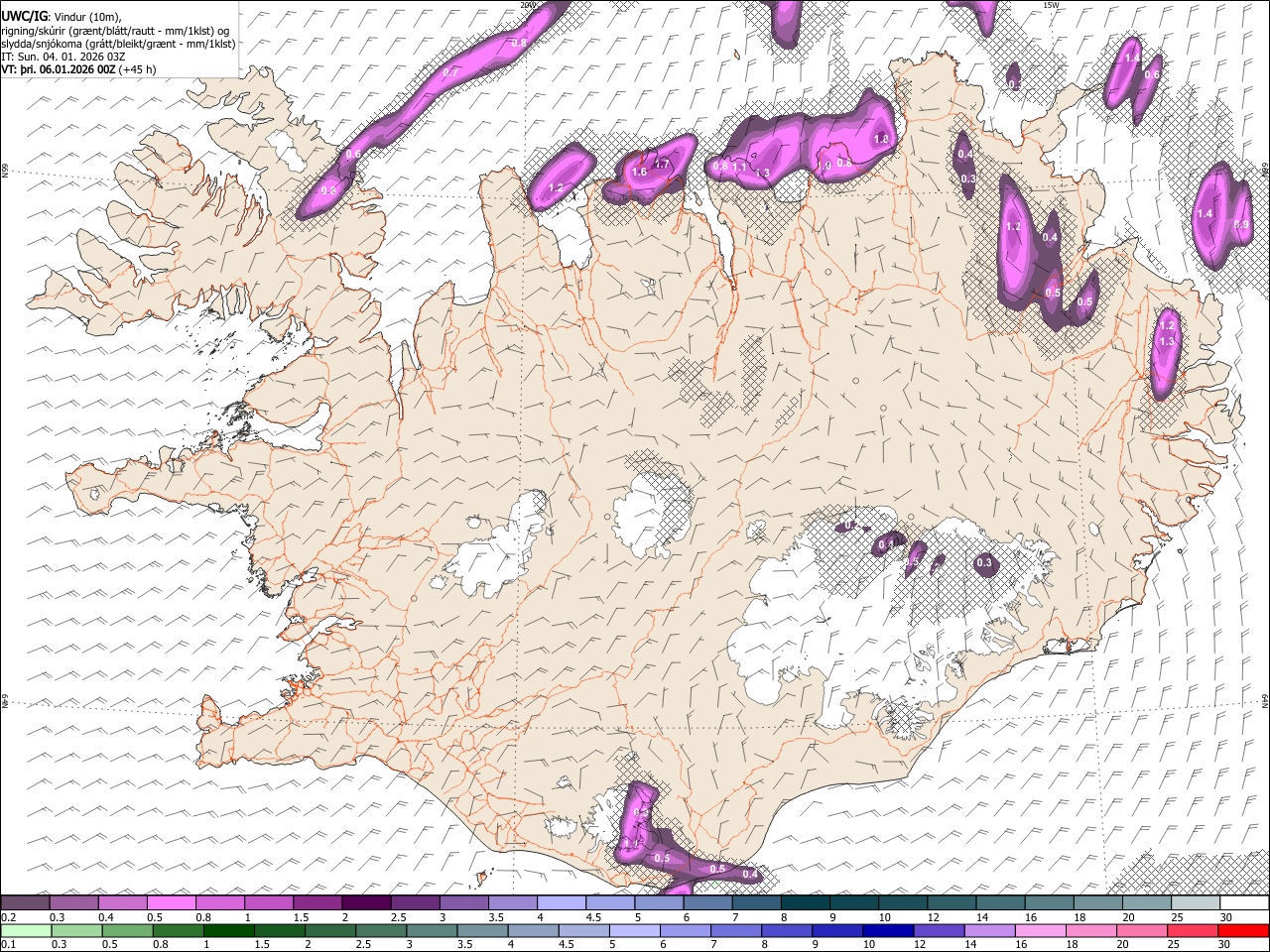The height and width of the screenshot is (952, 1270).
Task: Click the 1.2 value beside the northern fjord
Action: click(x=556, y=187)
